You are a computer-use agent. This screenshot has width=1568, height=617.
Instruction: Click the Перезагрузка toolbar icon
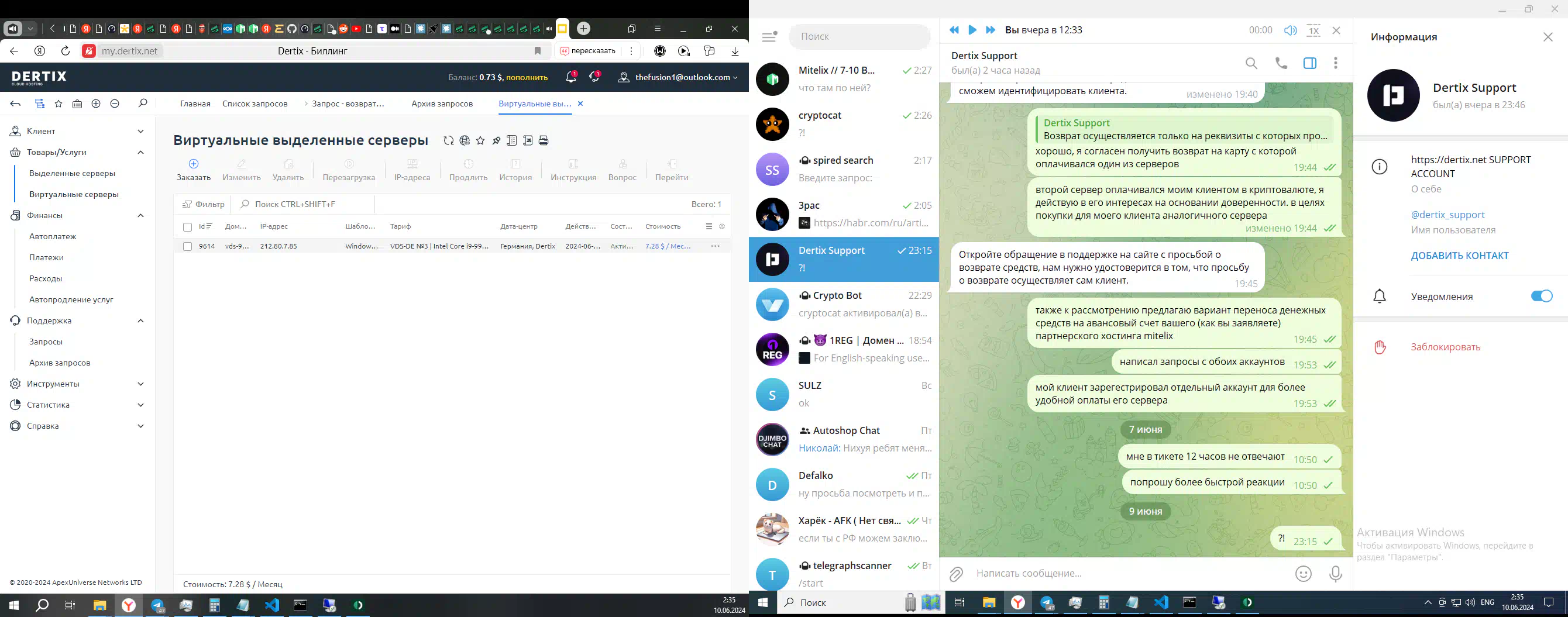[349, 164]
